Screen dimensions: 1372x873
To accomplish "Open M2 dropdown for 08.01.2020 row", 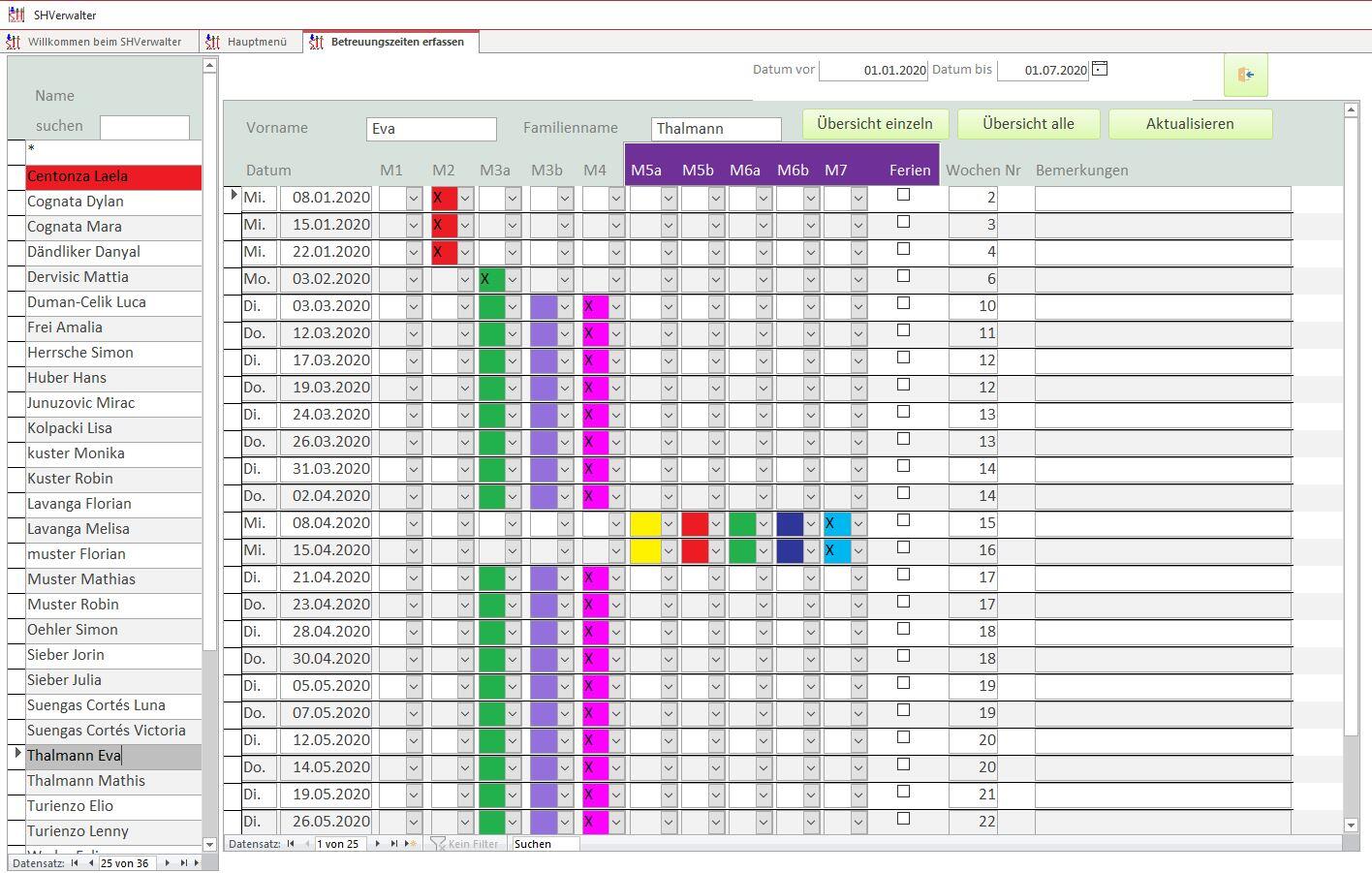I will click(465, 199).
